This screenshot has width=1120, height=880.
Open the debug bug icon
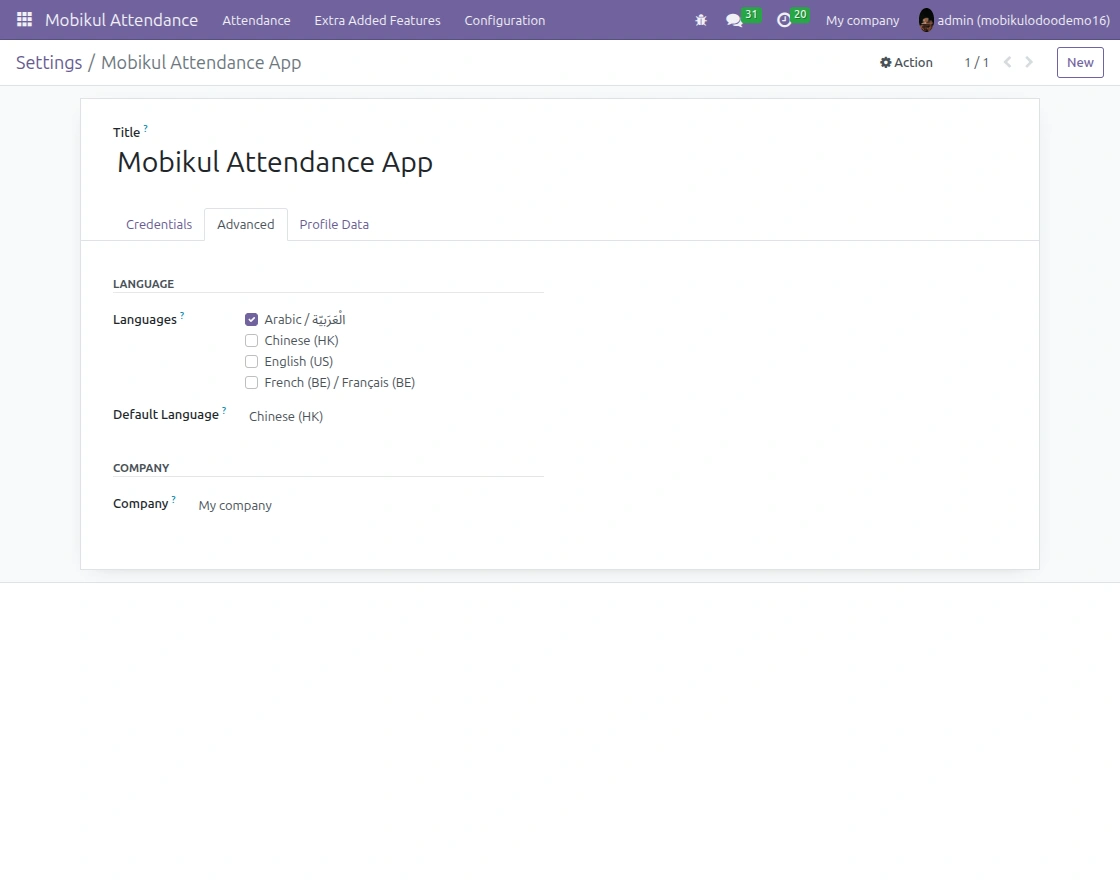click(x=701, y=20)
